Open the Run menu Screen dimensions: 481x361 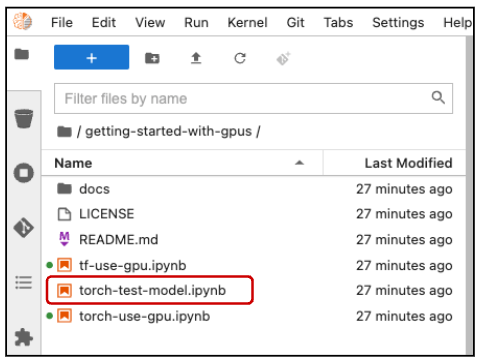tap(196, 23)
